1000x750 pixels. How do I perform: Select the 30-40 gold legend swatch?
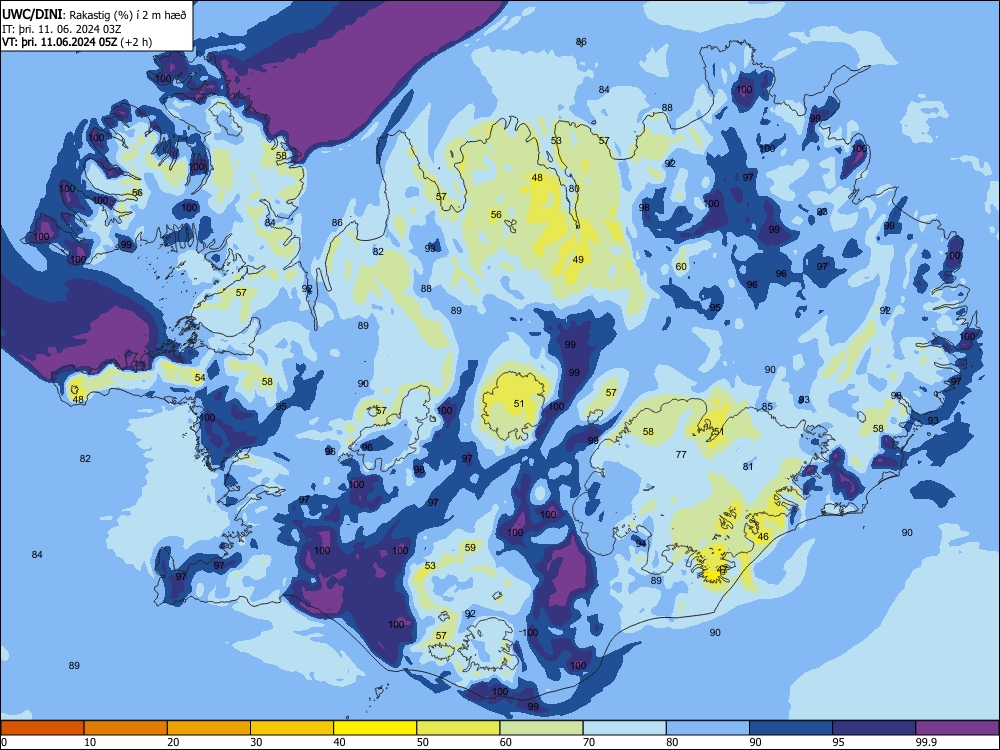click(292, 728)
